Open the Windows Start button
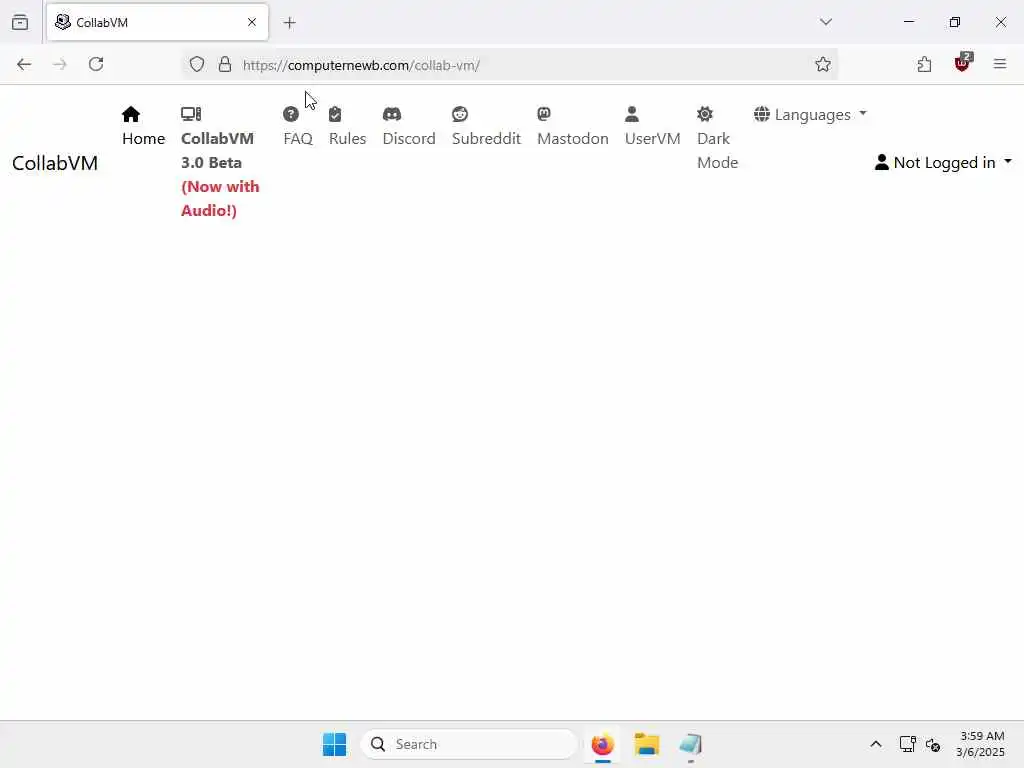This screenshot has height=768, width=1024. coord(334,744)
